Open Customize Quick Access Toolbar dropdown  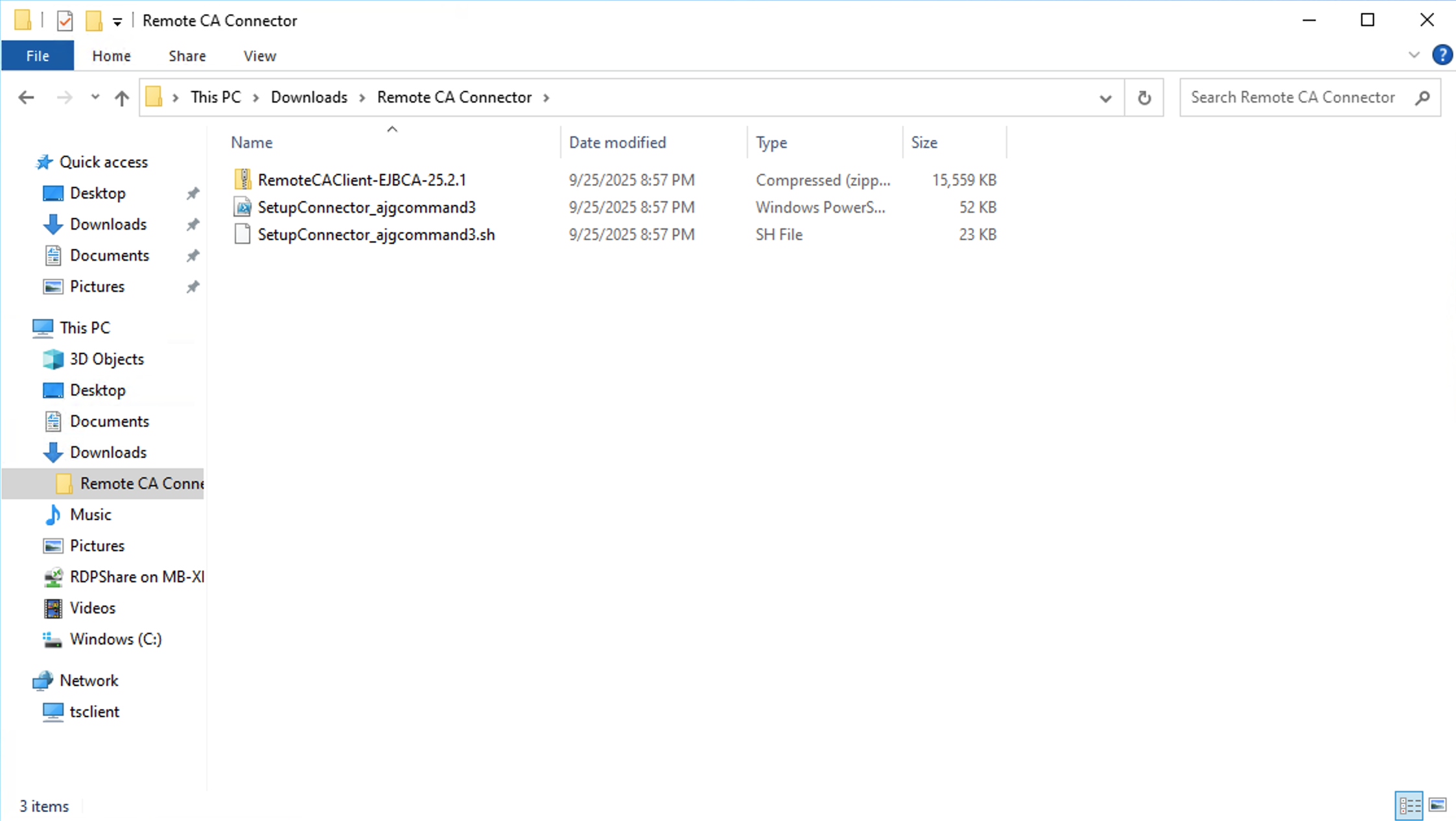[x=117, y=21]
